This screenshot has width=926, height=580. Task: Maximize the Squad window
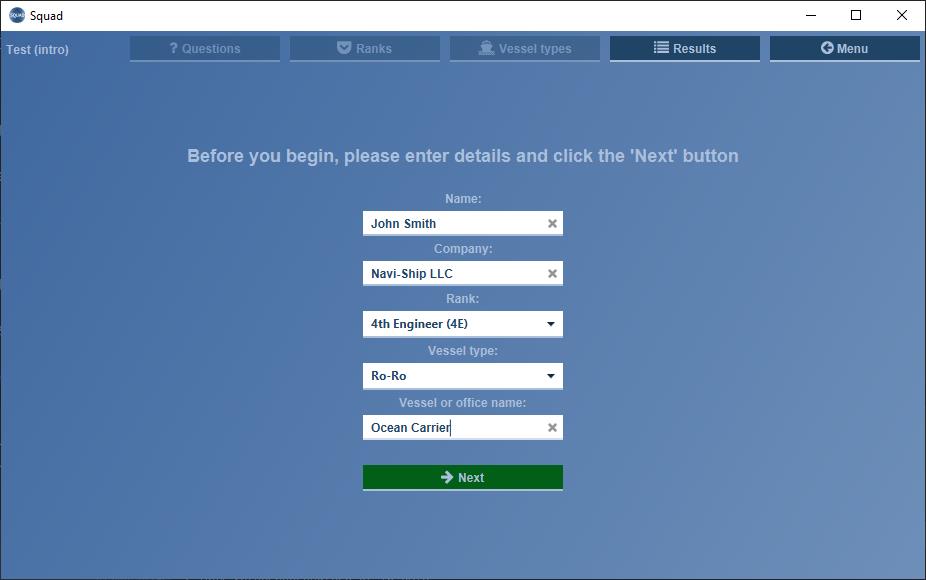[x=856, y=15]
